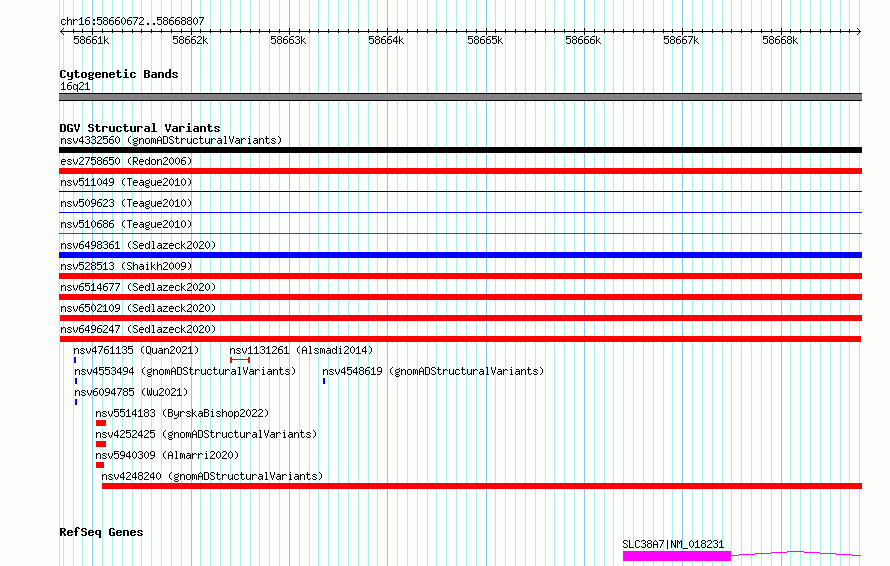Click the chr16:58660672..58668807 region label

click(x=132, y=21)
